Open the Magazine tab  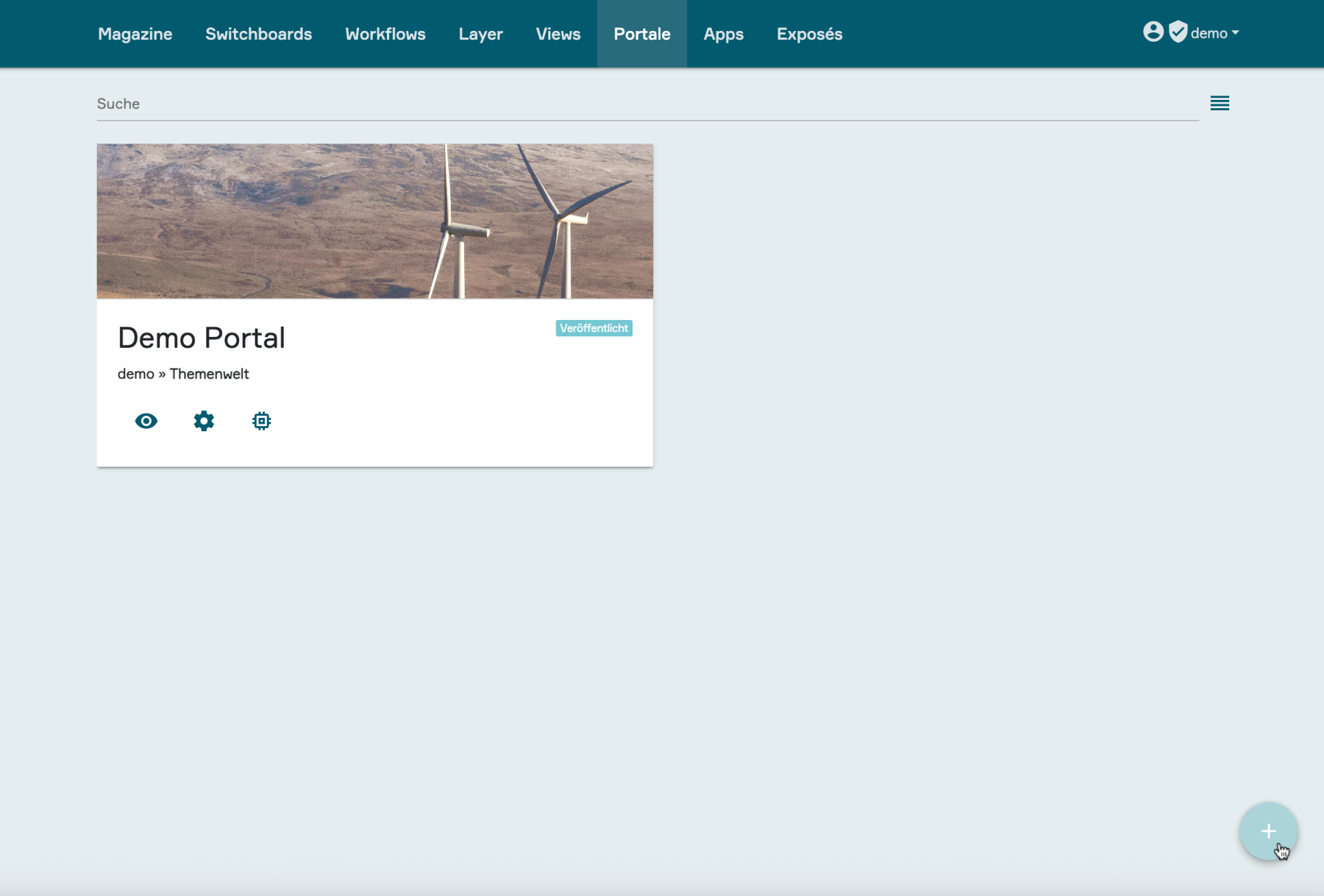pyautogui.click(x=135, y=34)
